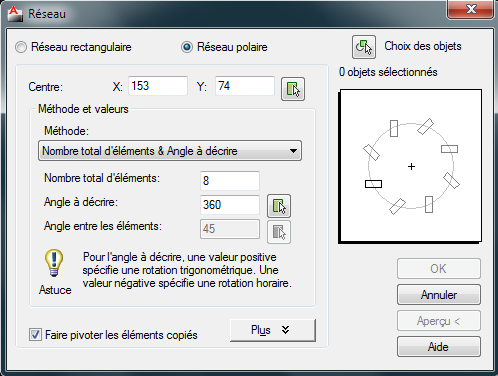Click the polar array preview image
This screenshot has width=498, height=376.
pos(410,166)
